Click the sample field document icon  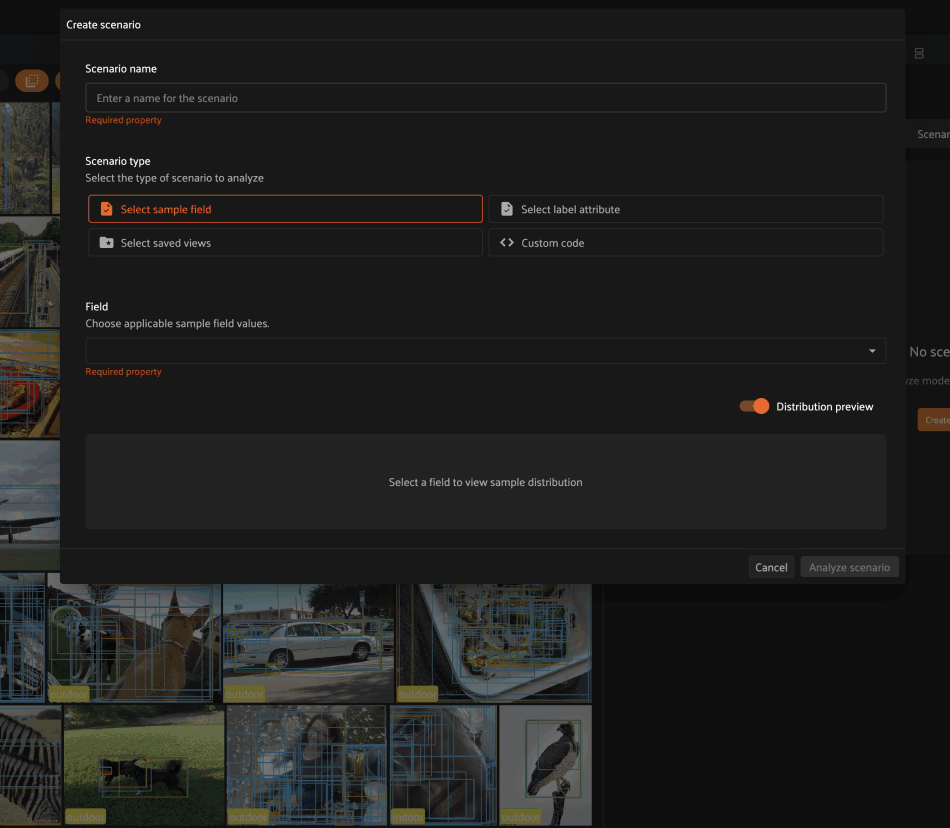pyautogui.click(x=107, y=209)
